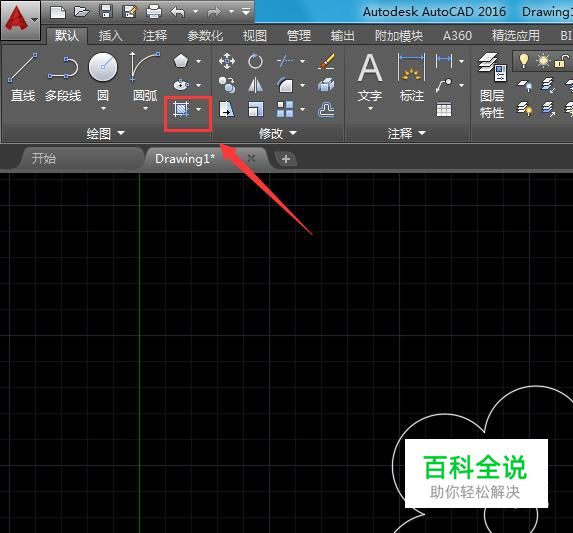
Task: Toggle the layer freeze sun icon
Action: [543, 61]
